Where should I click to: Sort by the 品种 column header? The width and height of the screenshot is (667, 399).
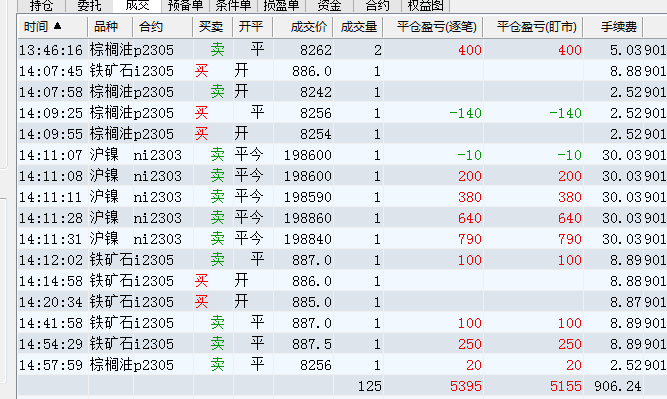110,27
